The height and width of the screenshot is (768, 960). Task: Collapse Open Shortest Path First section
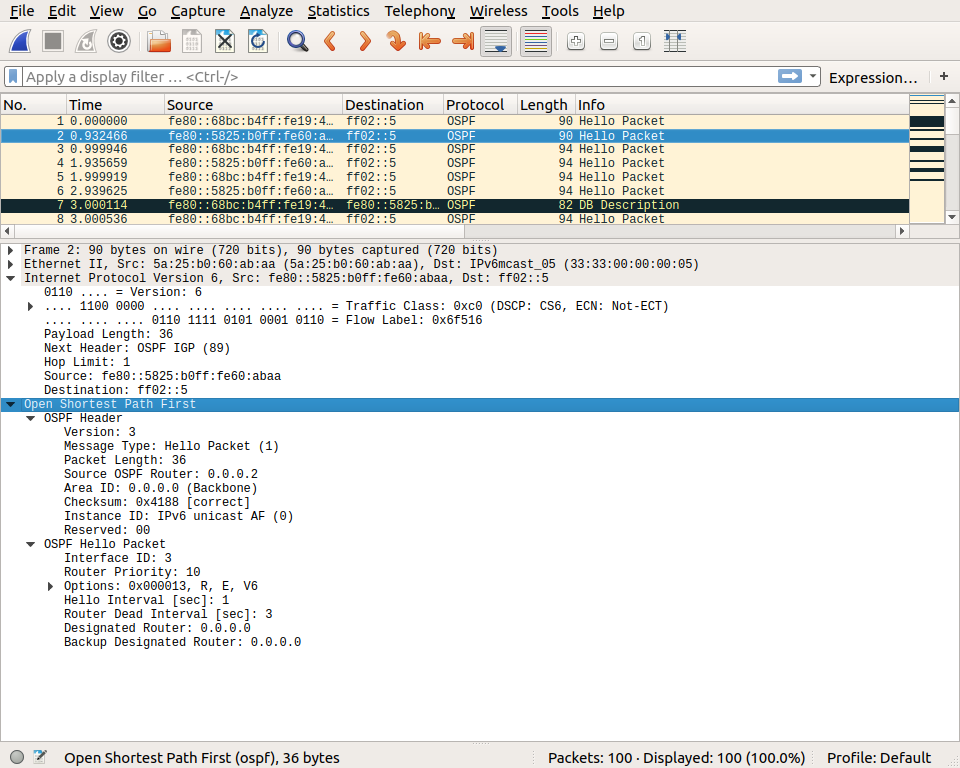(10, 404)
